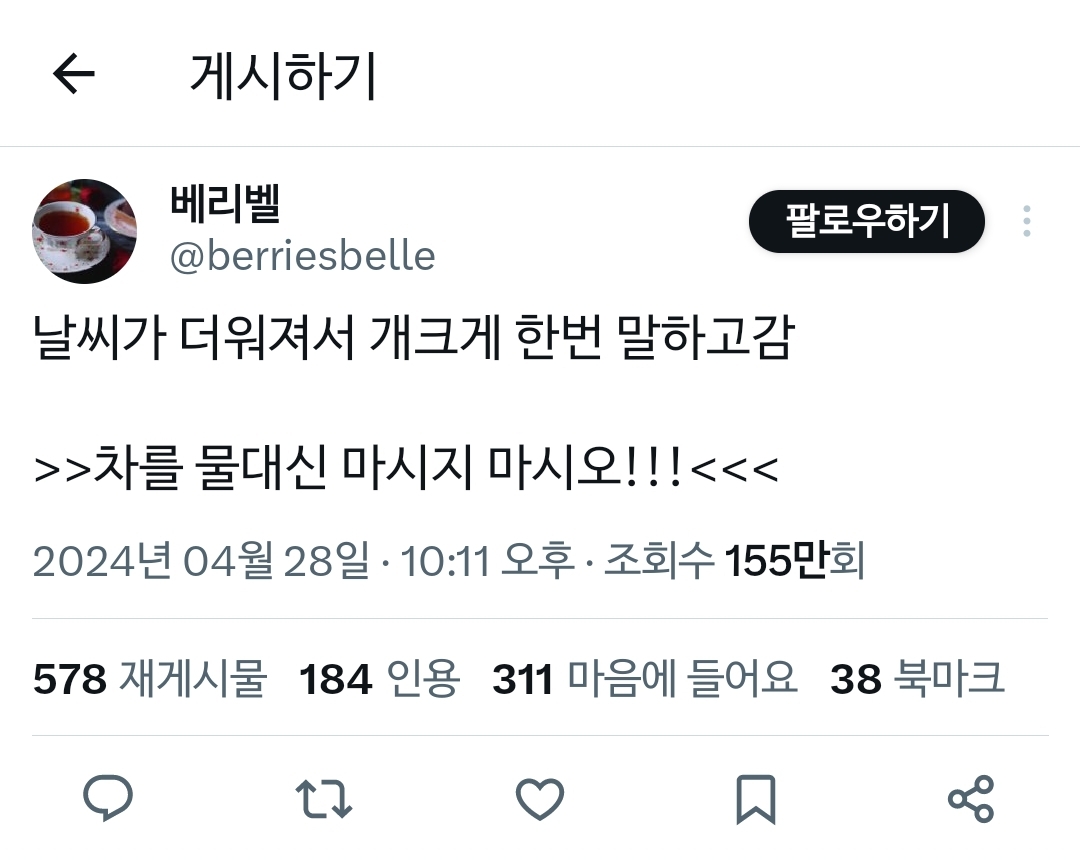1080x860 pixels.
Task: Follow 베리벨 with the 팔로우하기 button
Action: pyautogui.click(x=866, y=221)
